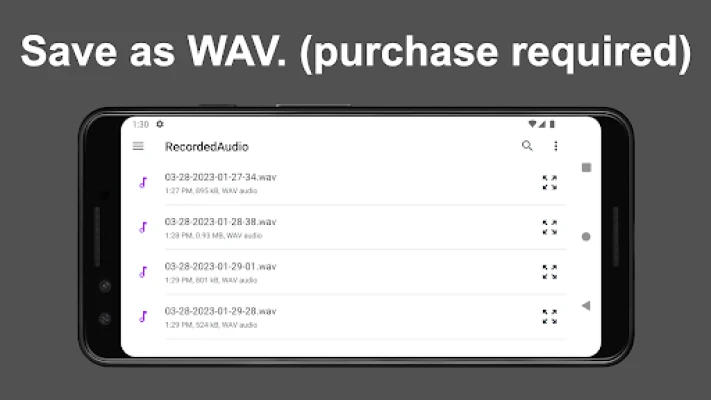Open the hamburger navigation menu

click(138, 146)
